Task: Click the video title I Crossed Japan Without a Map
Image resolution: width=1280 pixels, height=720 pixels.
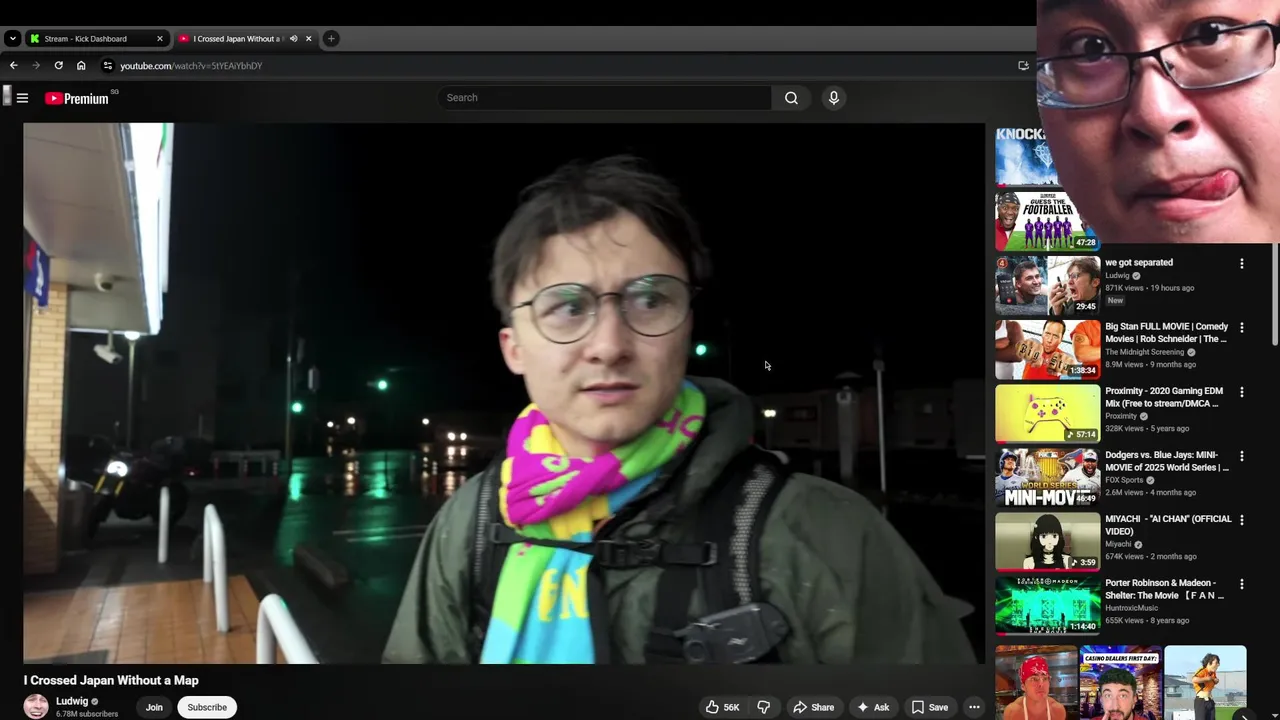Action: click(x=111, y=680)
